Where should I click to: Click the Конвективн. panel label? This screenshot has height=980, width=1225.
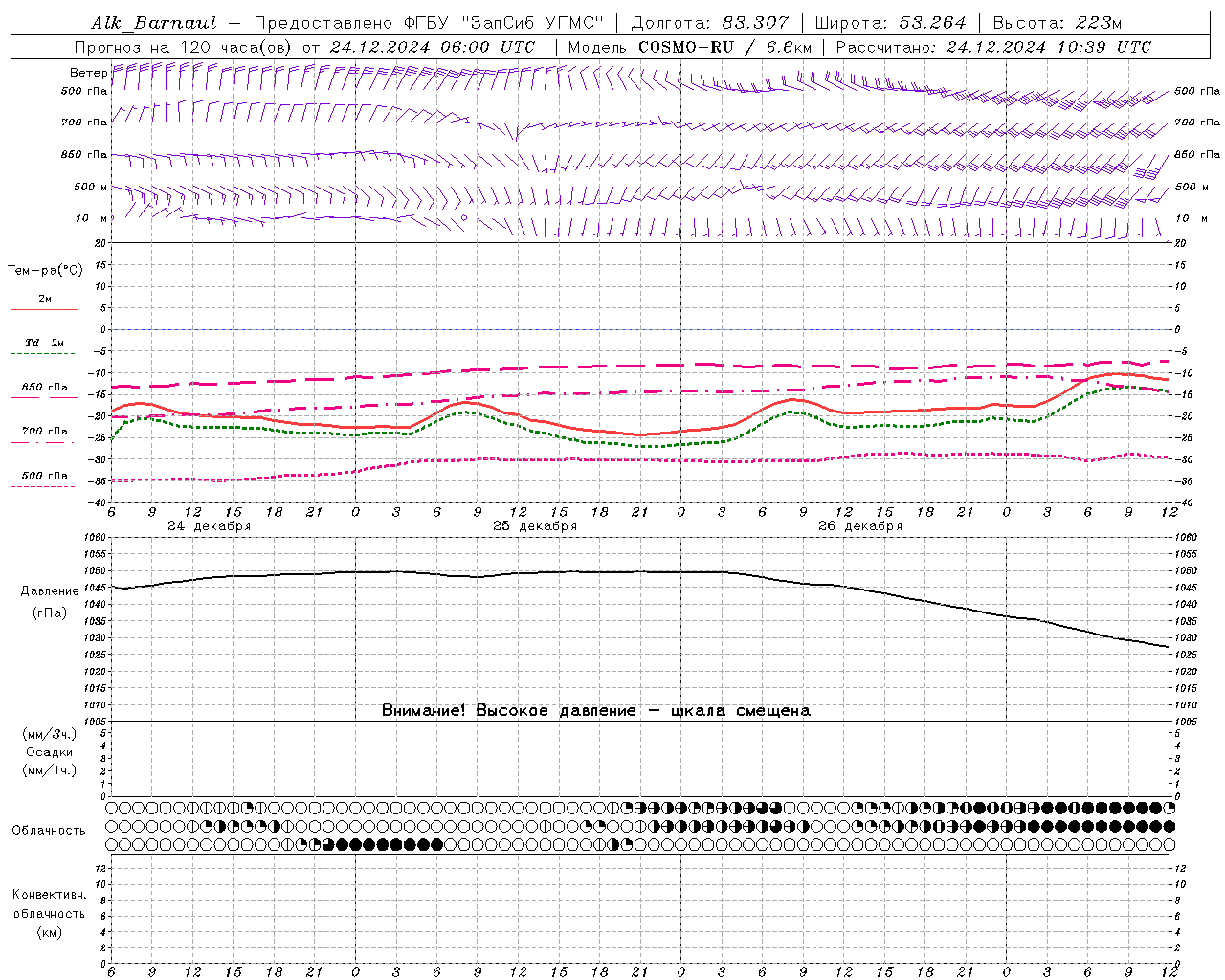pyautogui.click(x=50, y=895)
